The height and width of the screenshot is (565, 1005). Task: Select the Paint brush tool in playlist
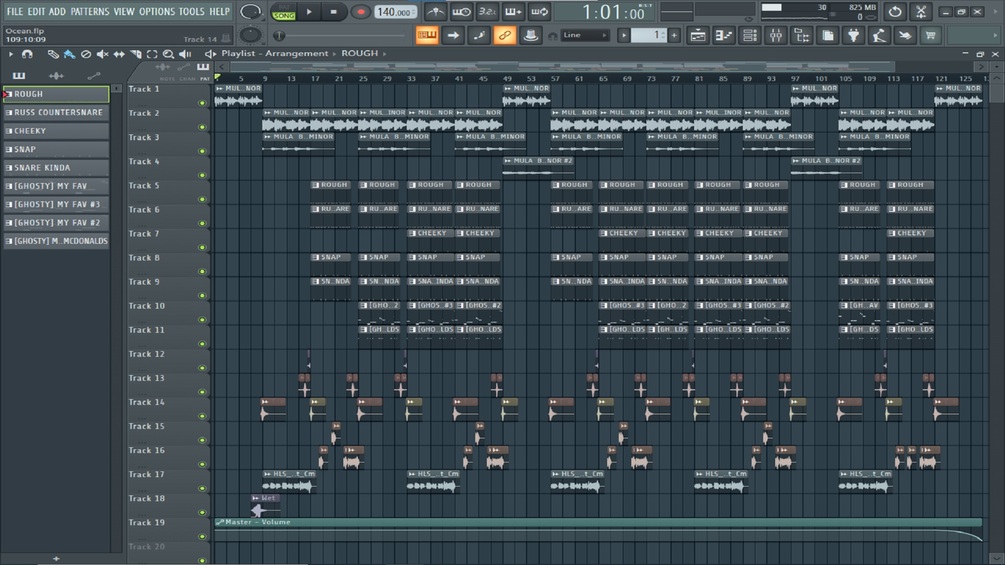click(69, 54)
